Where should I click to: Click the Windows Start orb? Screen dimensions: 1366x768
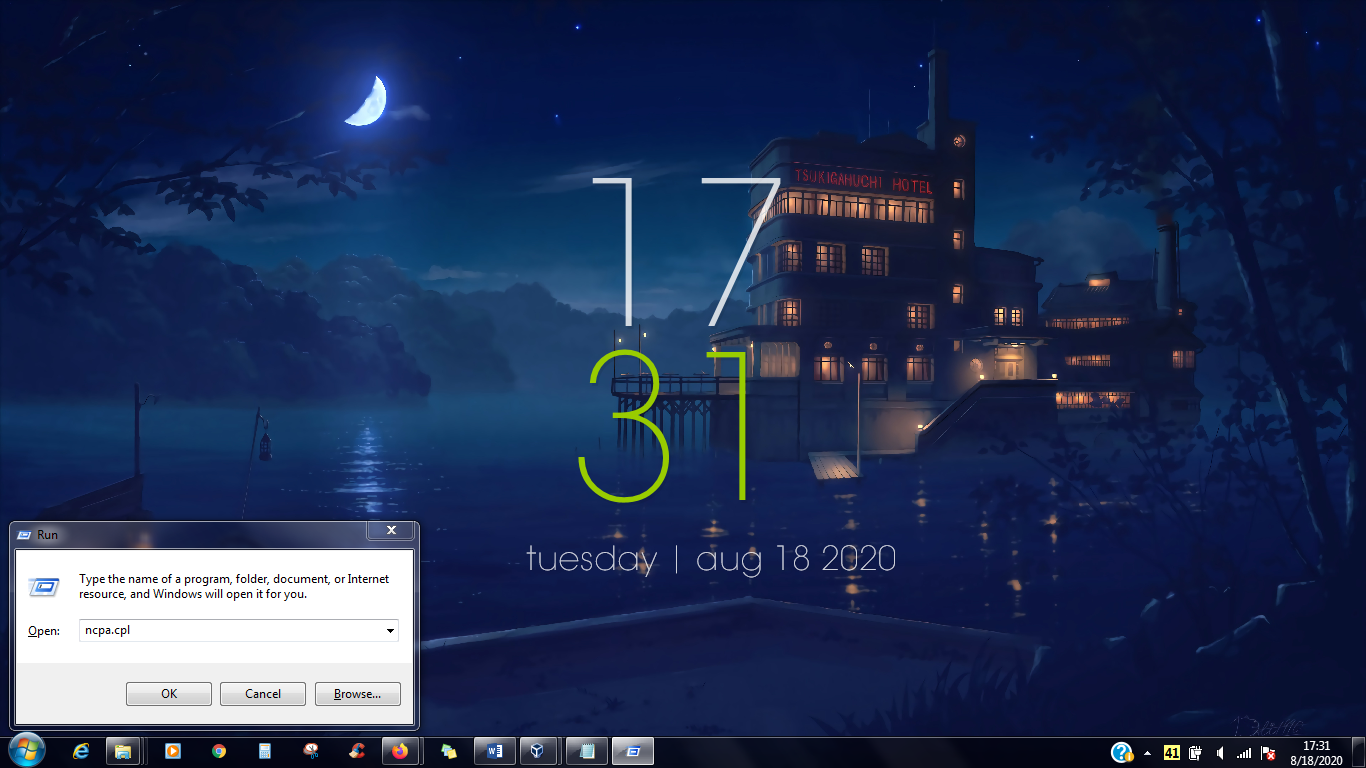coord(26,750)
